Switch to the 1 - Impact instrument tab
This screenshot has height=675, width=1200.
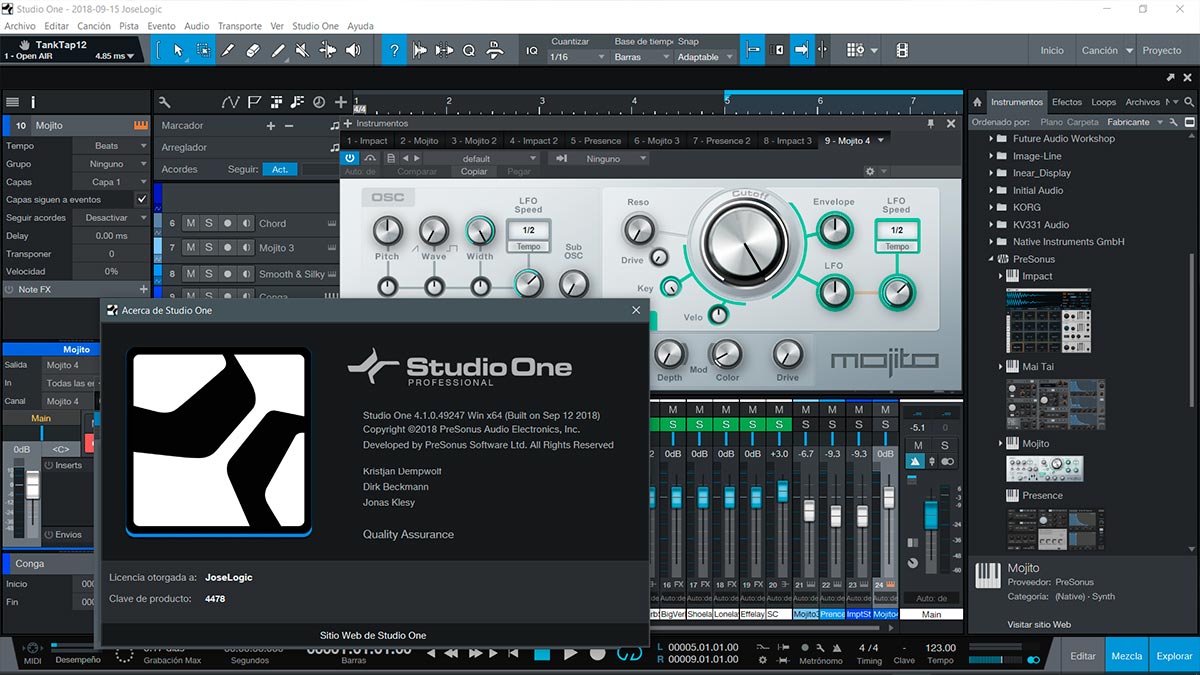(367, 141)
